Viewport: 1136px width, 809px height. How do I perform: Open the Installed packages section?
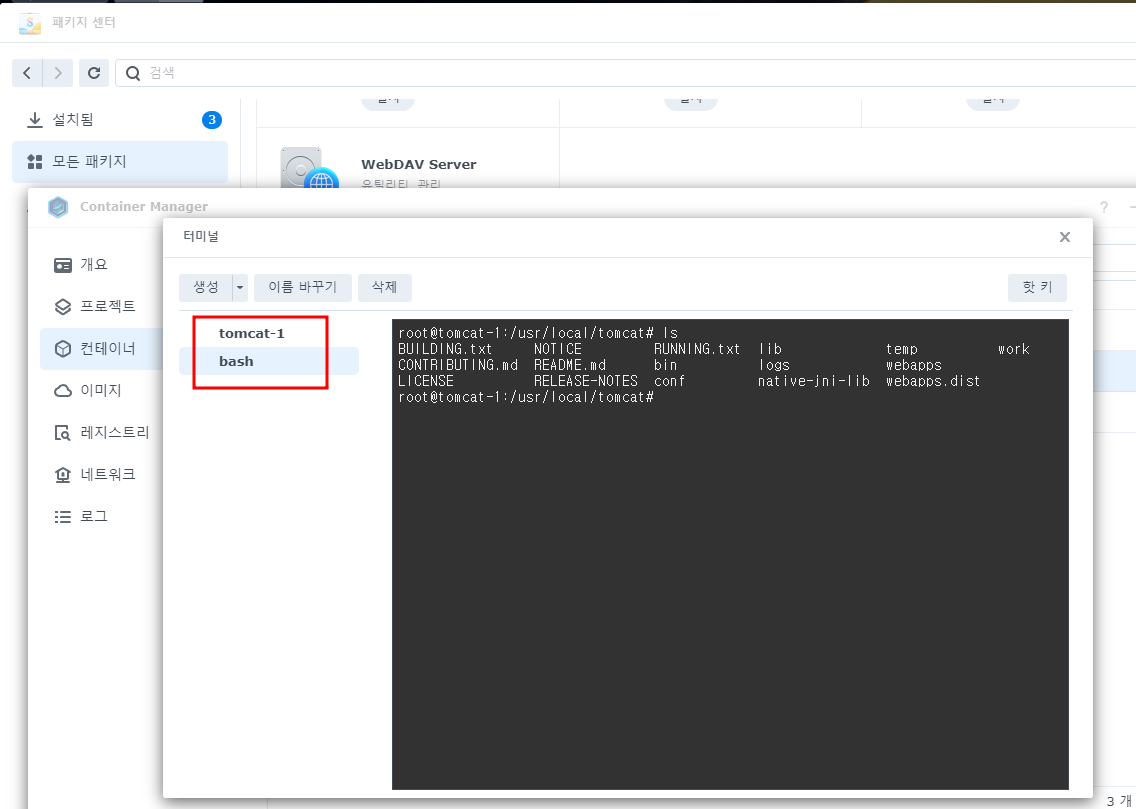tap(120, 120)
